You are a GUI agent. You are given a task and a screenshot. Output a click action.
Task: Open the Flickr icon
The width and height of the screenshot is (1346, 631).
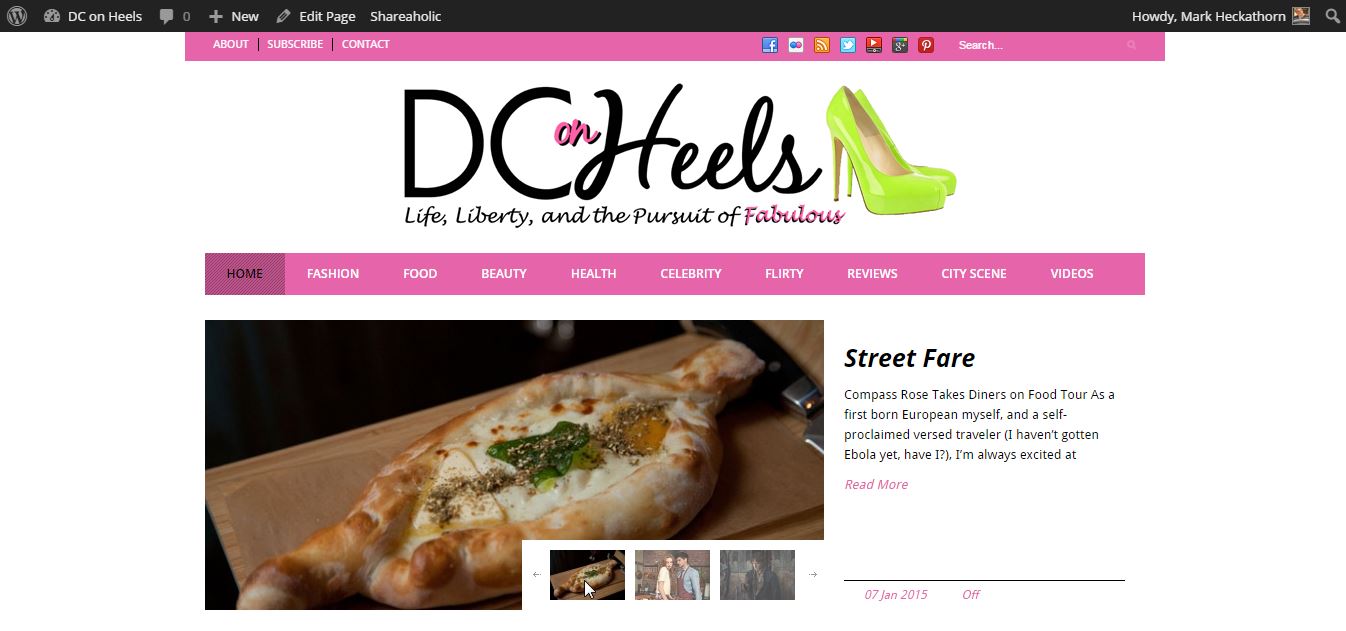click(796, 45)
